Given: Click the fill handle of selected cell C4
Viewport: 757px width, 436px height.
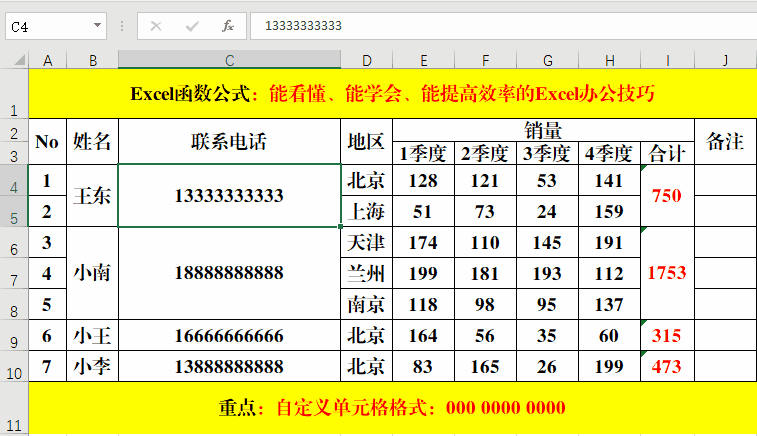Looking at the screenshot, I should (x=341, y=226).
